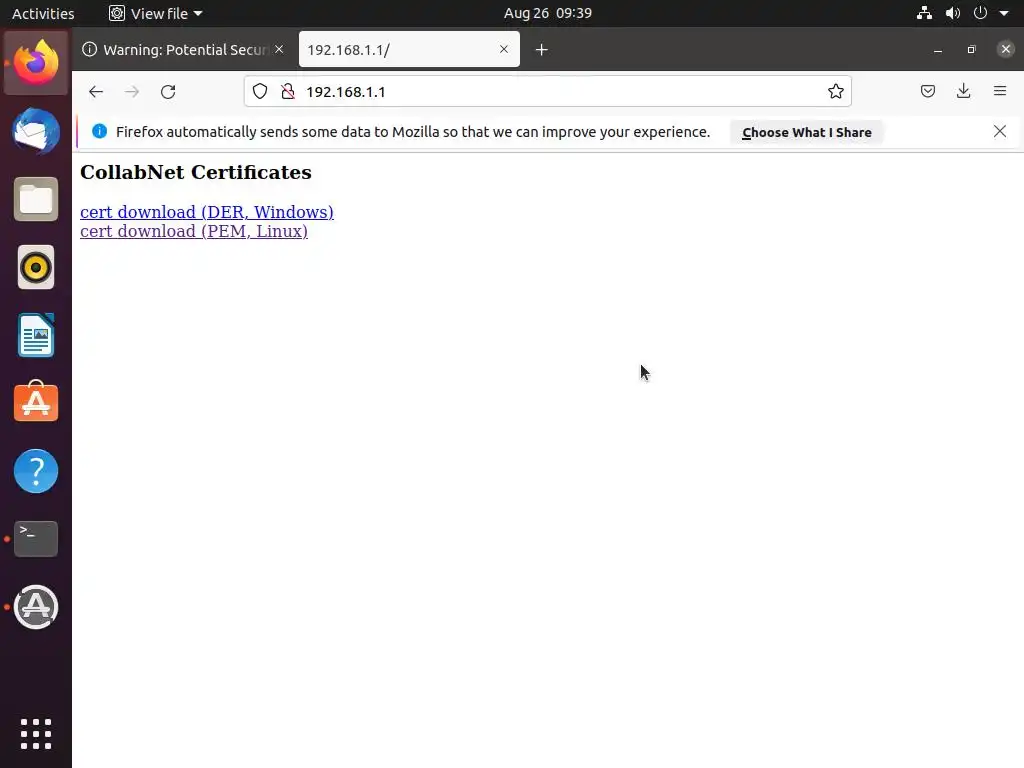
Task: Dismiss the Firefox data notification bar
Action: click(1000, 131)
